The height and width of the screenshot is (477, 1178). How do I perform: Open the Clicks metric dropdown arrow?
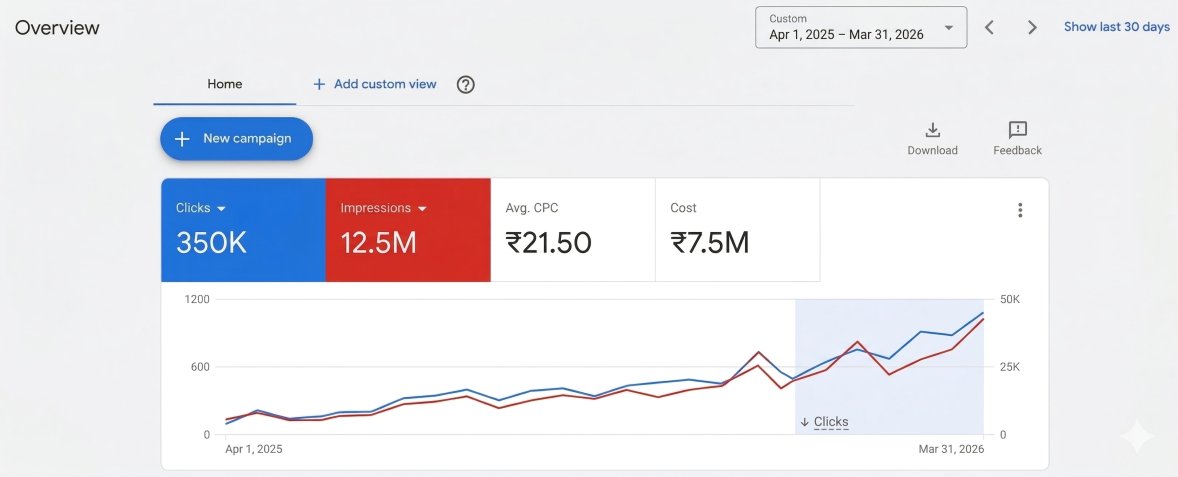(222, 209)
